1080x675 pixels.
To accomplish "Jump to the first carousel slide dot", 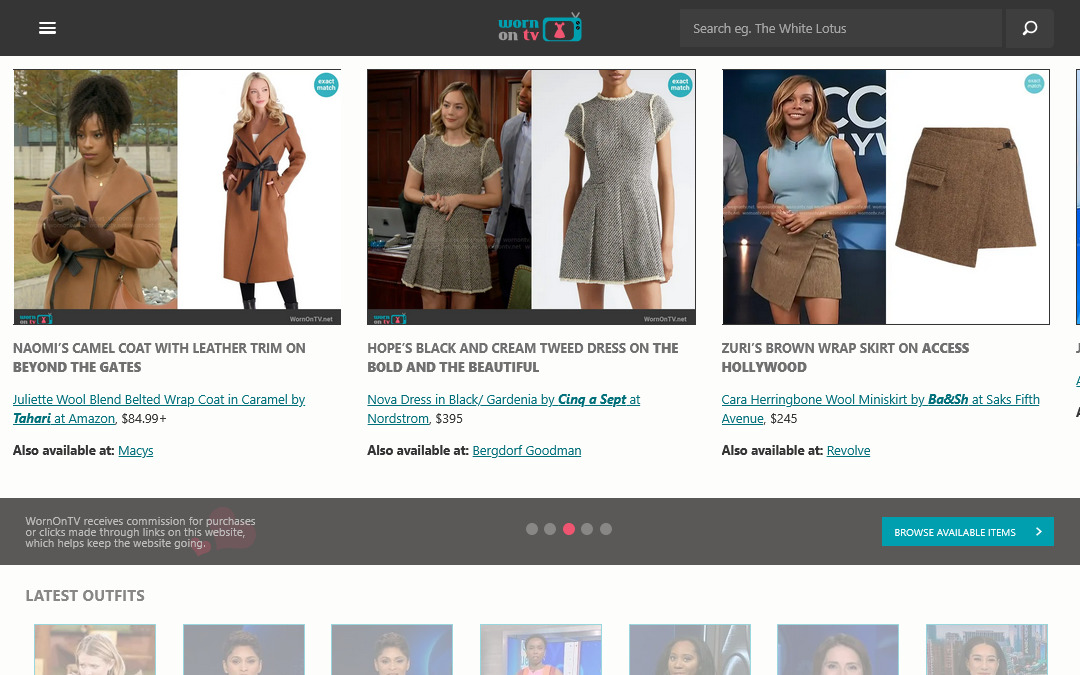I will (532, 529).
